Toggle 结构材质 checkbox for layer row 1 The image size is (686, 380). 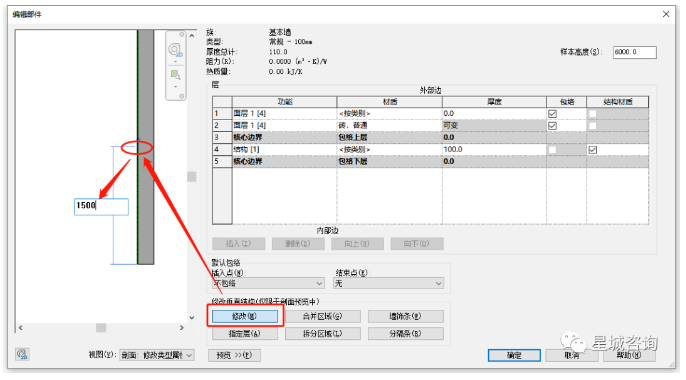592,114
